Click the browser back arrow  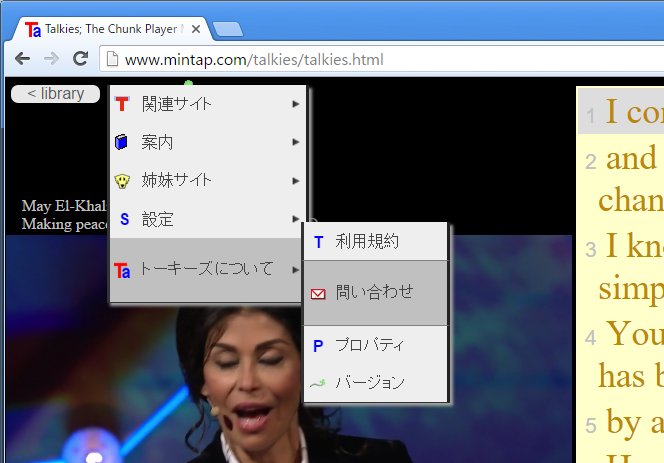tap(24, 59)
